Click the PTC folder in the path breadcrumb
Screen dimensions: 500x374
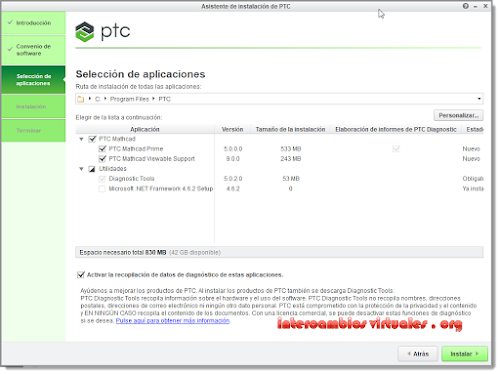pyautogui.click(x=164, y=99)
